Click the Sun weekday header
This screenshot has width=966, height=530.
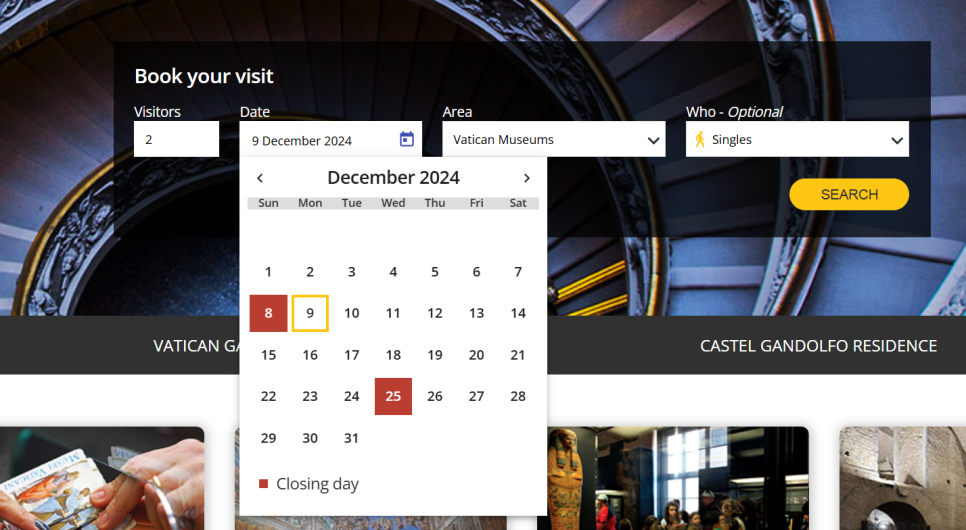pos(268,203)
